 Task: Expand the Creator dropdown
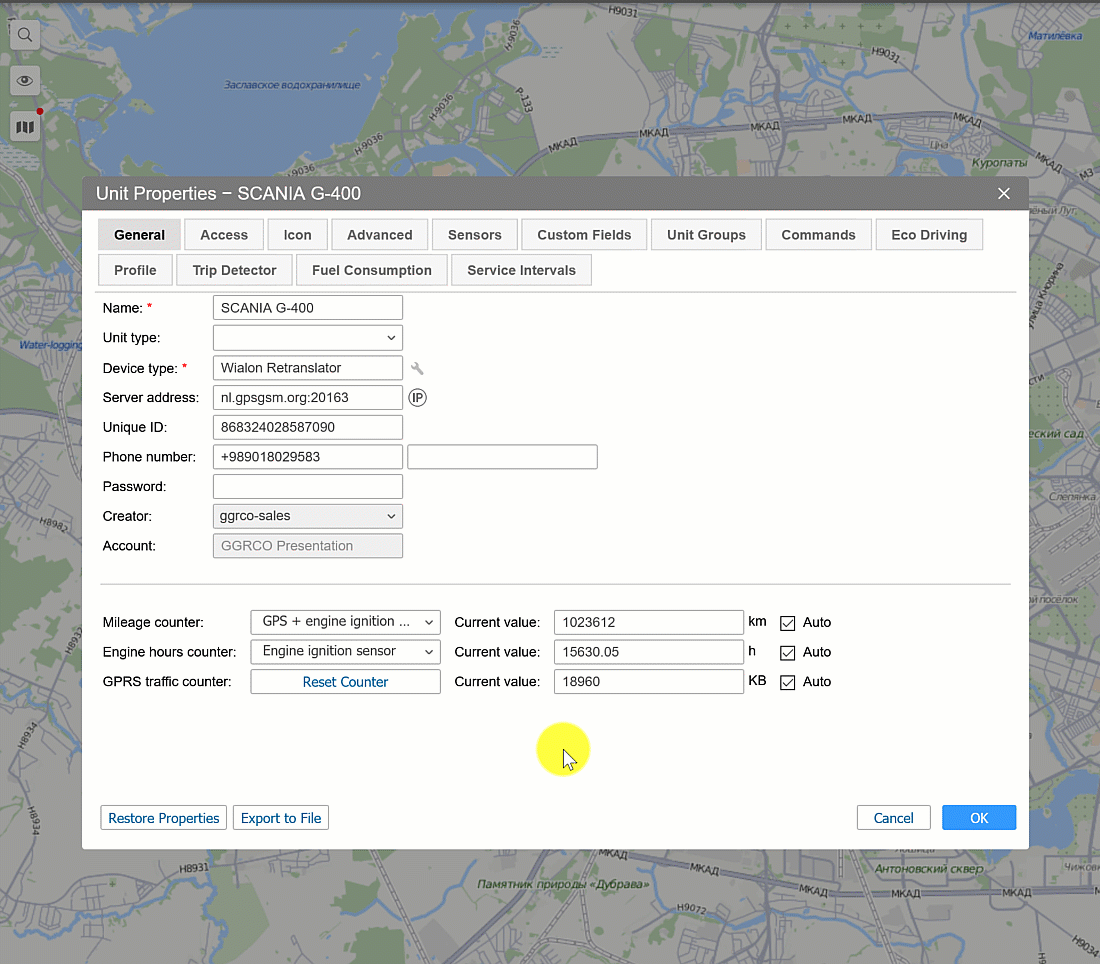click(x=307, y=516)
